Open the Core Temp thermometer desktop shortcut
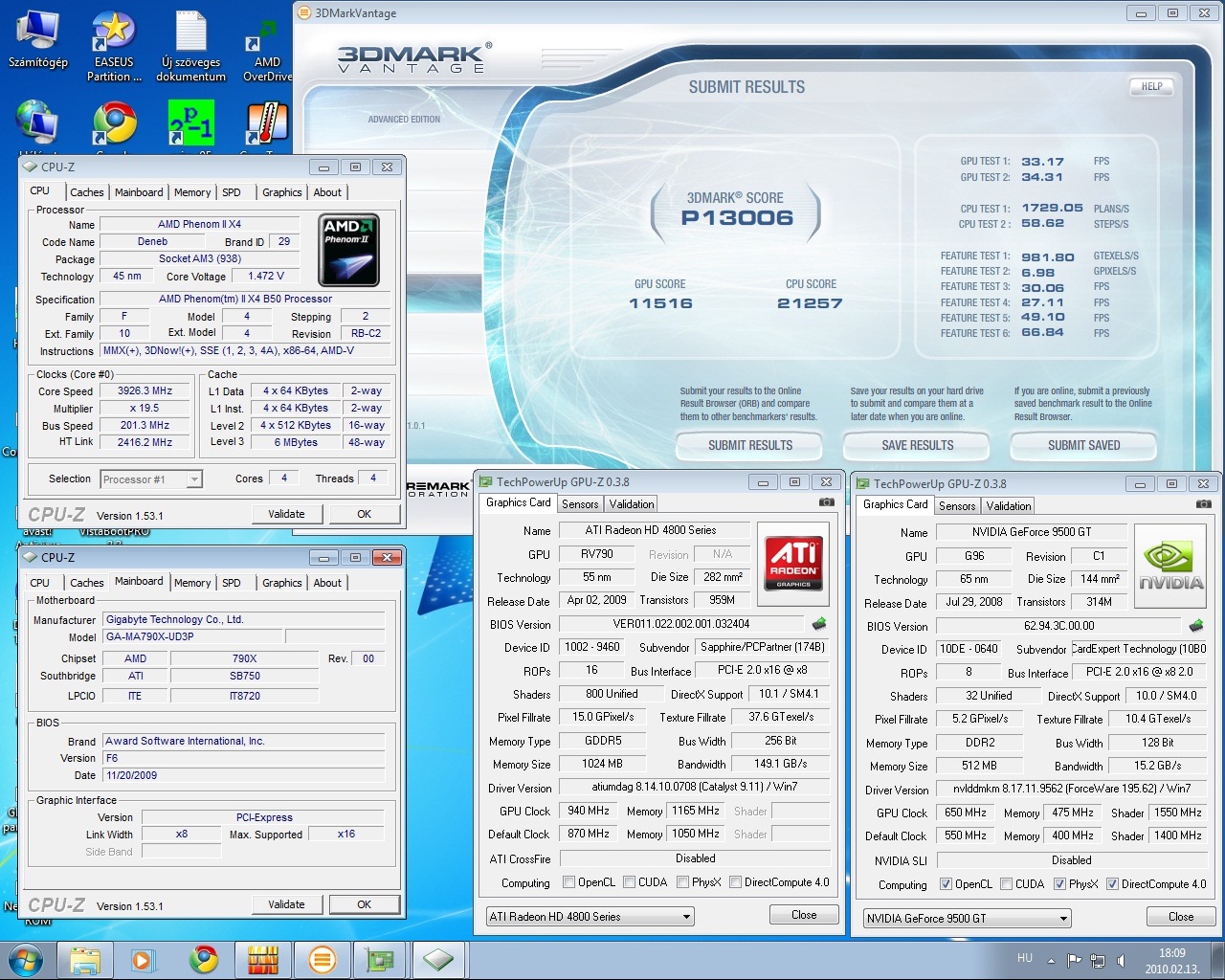The height and width of the screenshot is (980, 1225). coord(268,122)
